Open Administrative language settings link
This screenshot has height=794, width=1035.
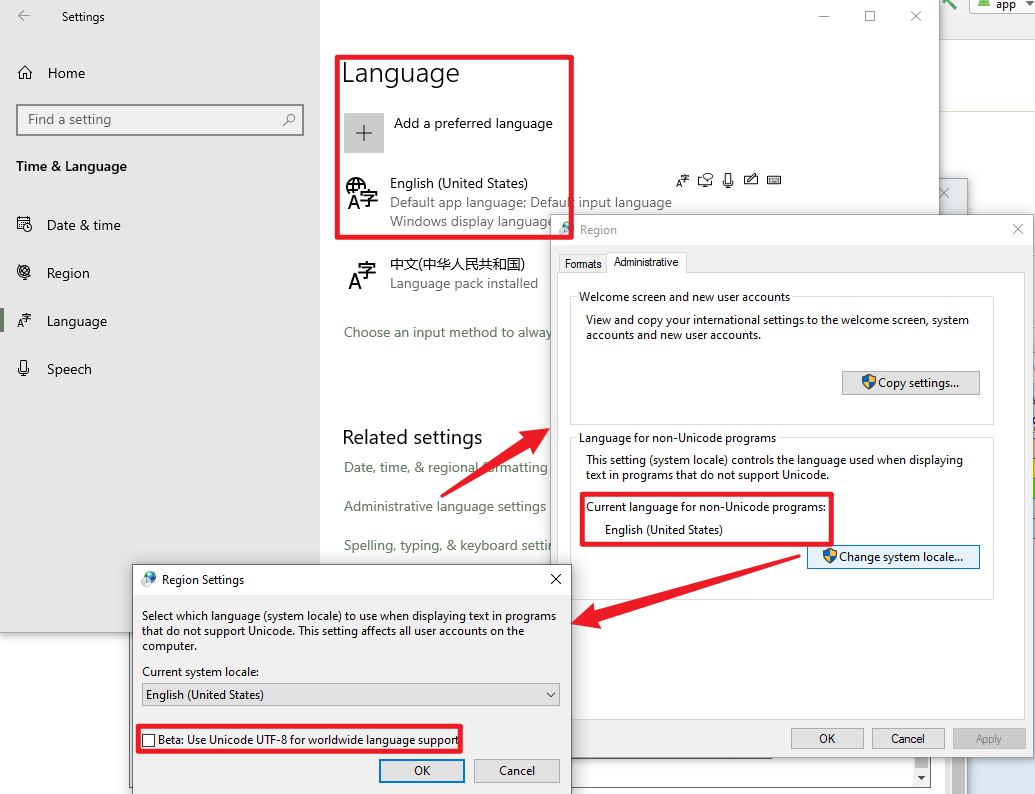(445, 506)
